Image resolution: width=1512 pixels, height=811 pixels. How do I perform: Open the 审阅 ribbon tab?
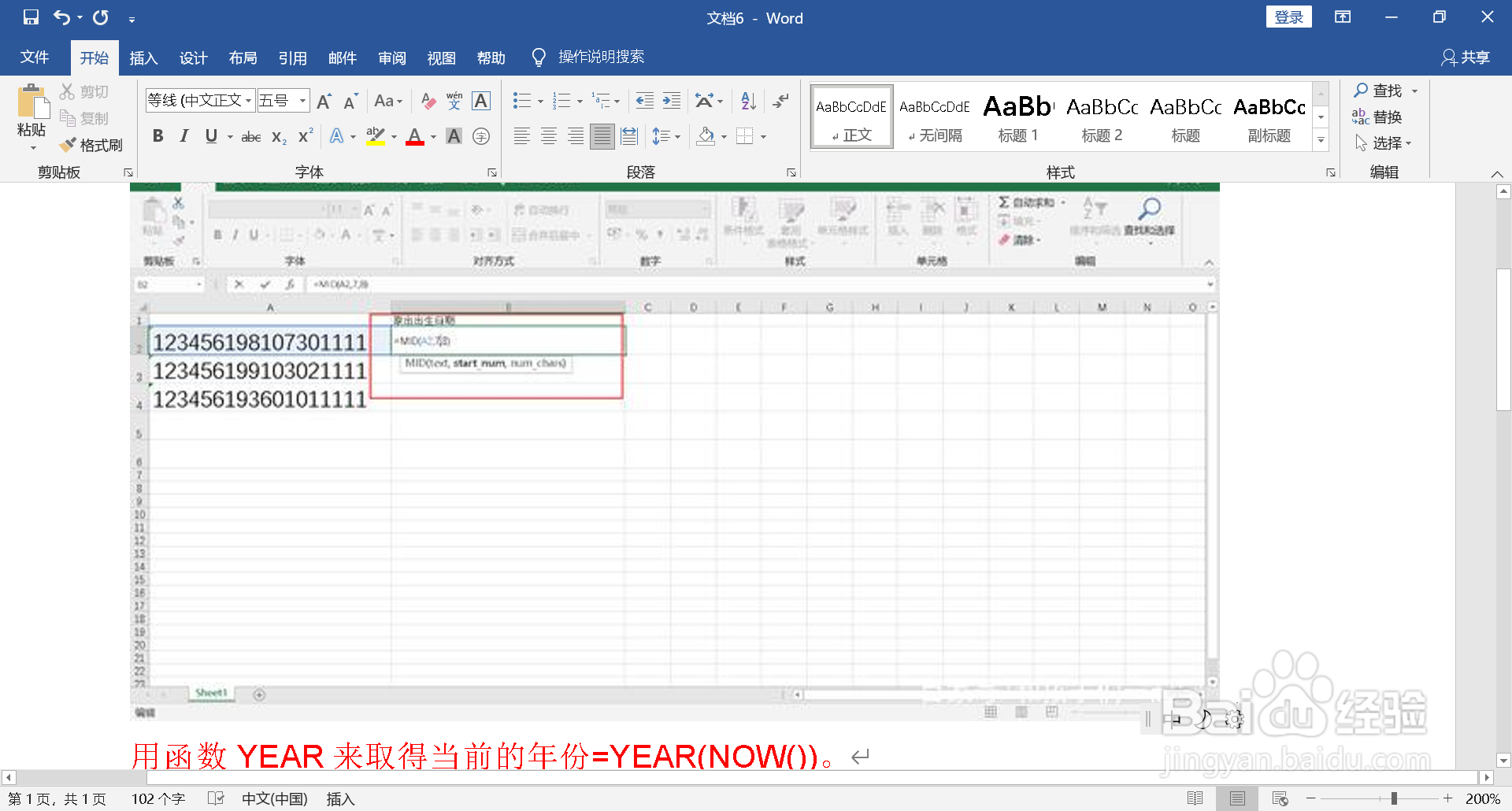(392, 57)
